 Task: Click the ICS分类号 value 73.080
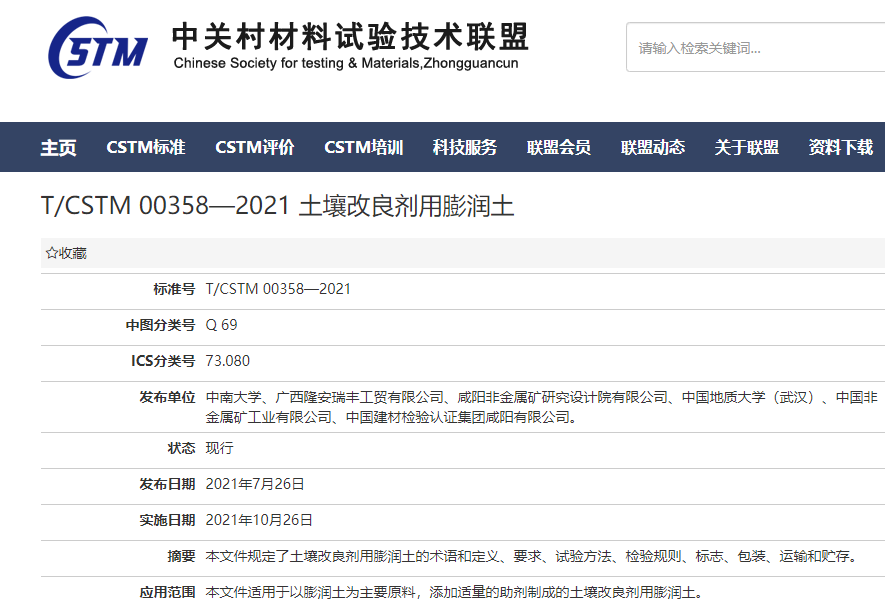pyautogui.click(x=228, y=361)
